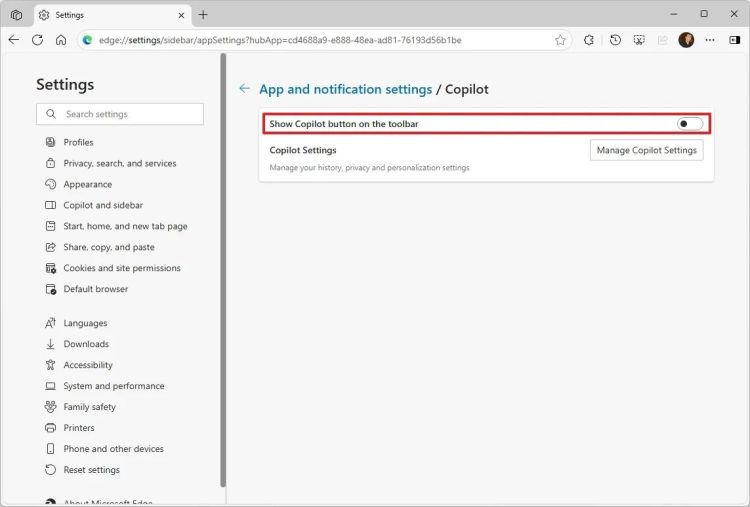
Task: Open the Extensions puzzle icon in the toolbar
Action: coord(589,40)
